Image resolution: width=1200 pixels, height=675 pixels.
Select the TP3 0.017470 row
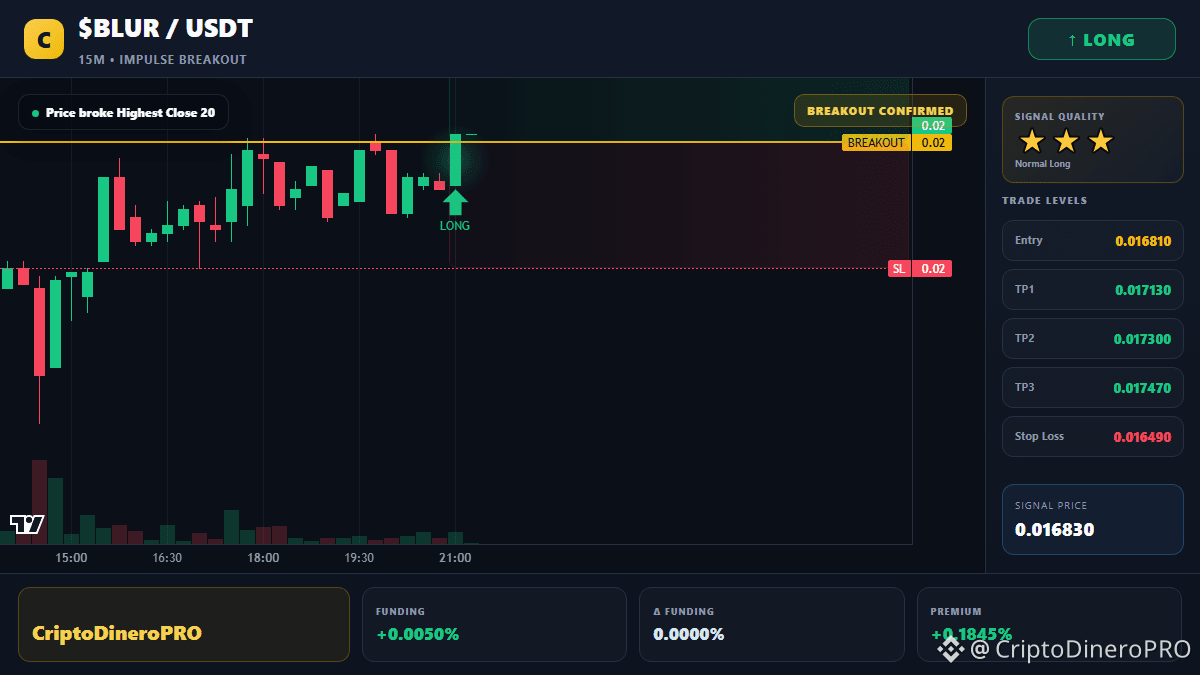click(x=1092, y=387)
